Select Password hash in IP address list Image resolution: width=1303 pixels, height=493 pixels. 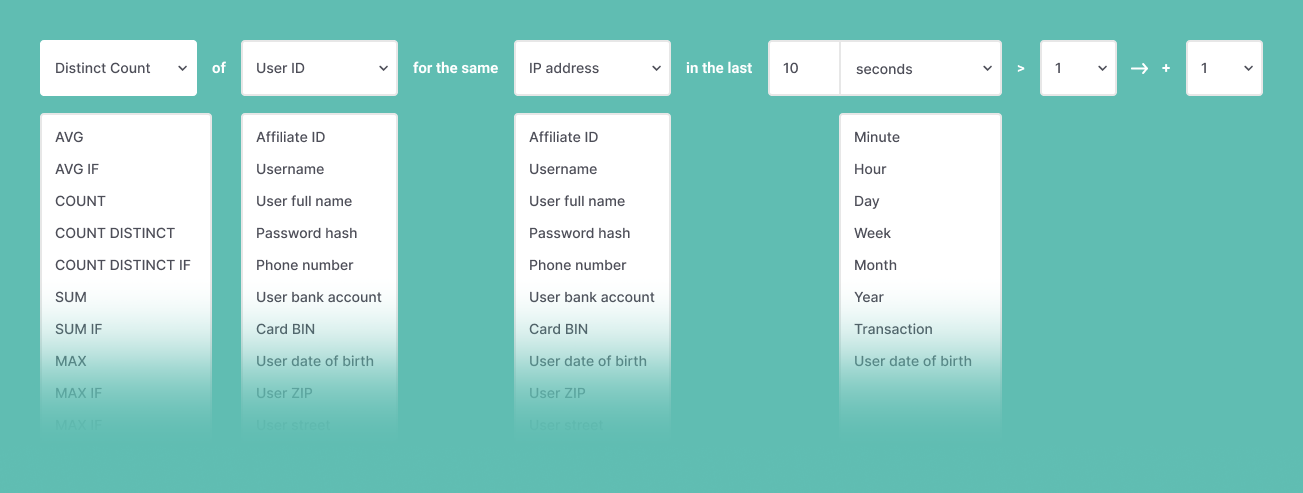(x=579, y=233)
